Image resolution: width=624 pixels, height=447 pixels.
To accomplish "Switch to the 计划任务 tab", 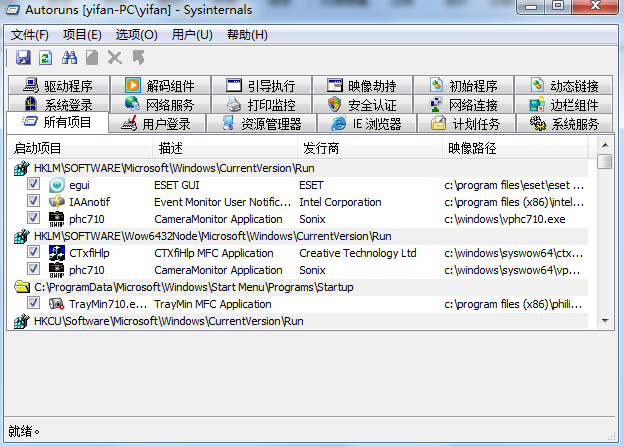I will pos(466,124).
